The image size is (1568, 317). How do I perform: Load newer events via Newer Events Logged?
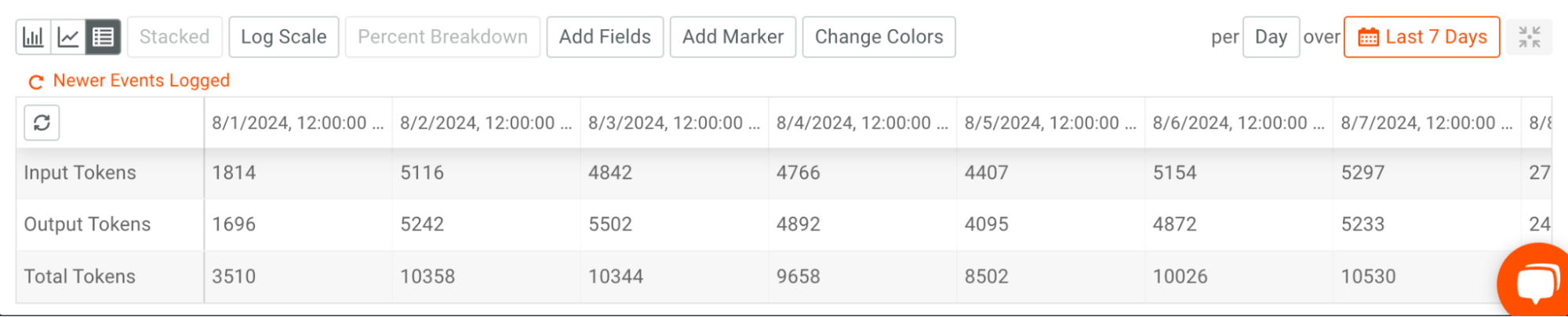click(130, 81)
